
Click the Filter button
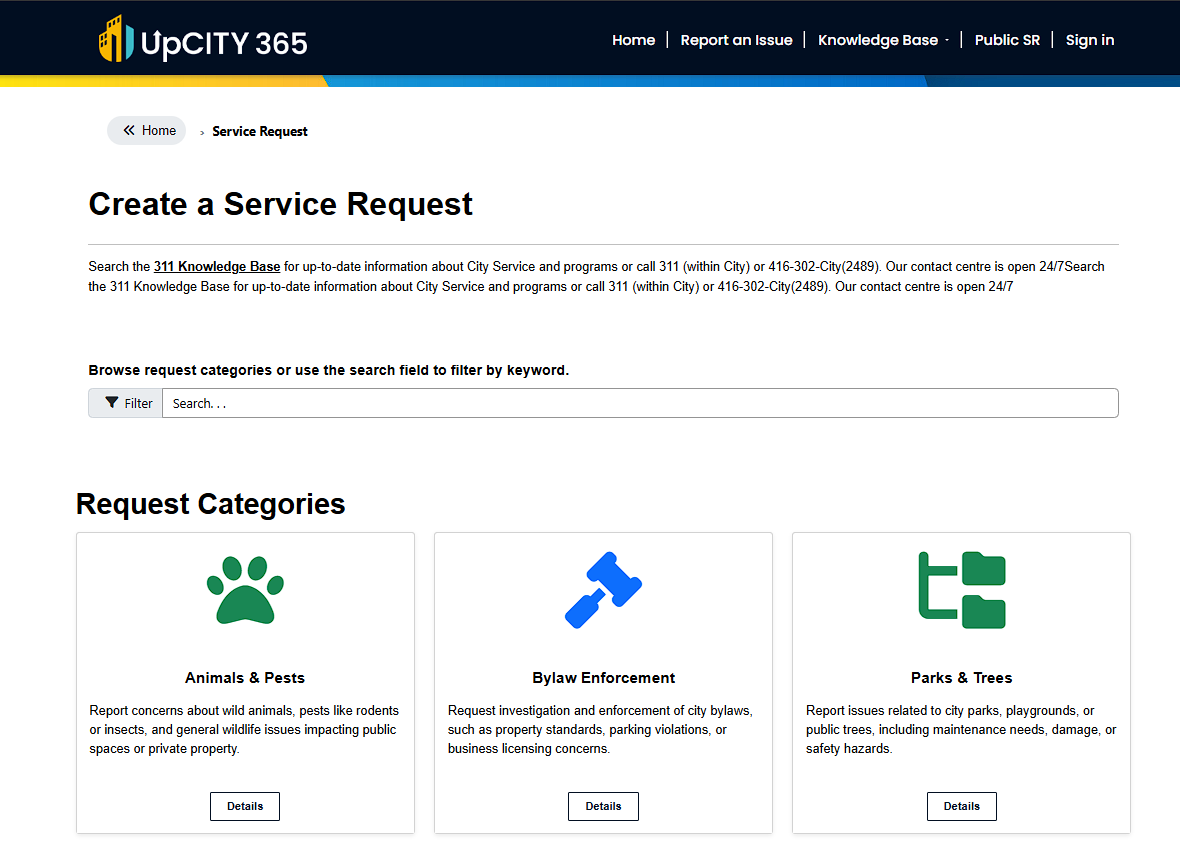point(125,402)
